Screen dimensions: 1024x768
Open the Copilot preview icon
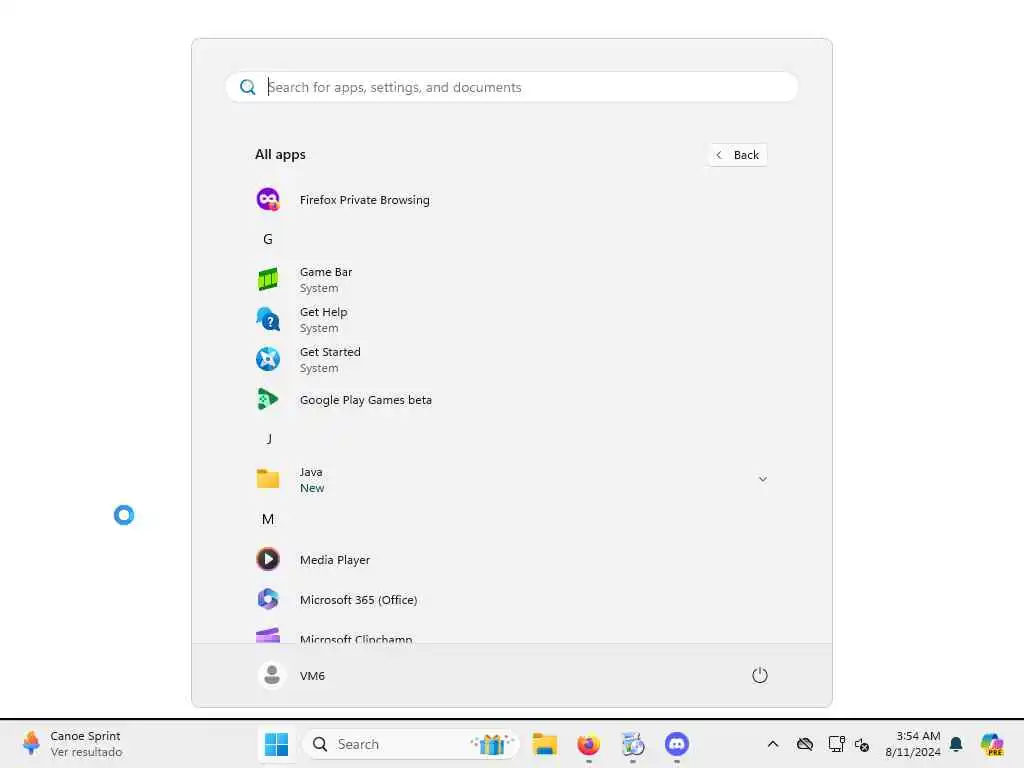pyautogui.click(x=992, y=744)
